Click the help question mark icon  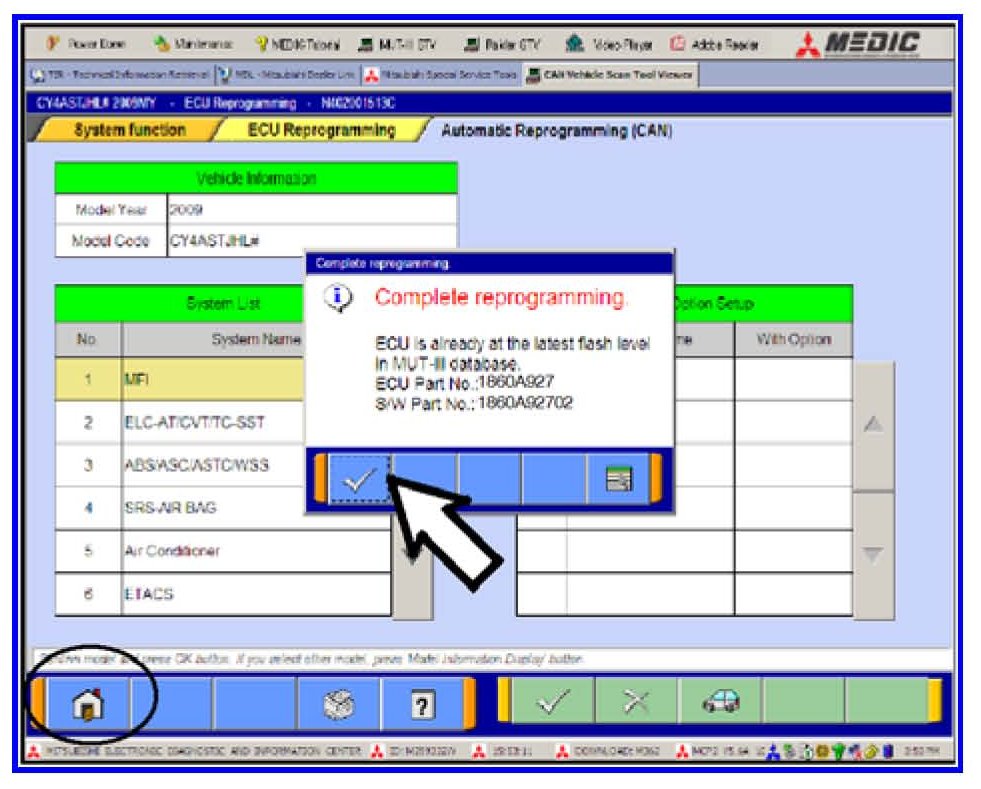point(424,702)
